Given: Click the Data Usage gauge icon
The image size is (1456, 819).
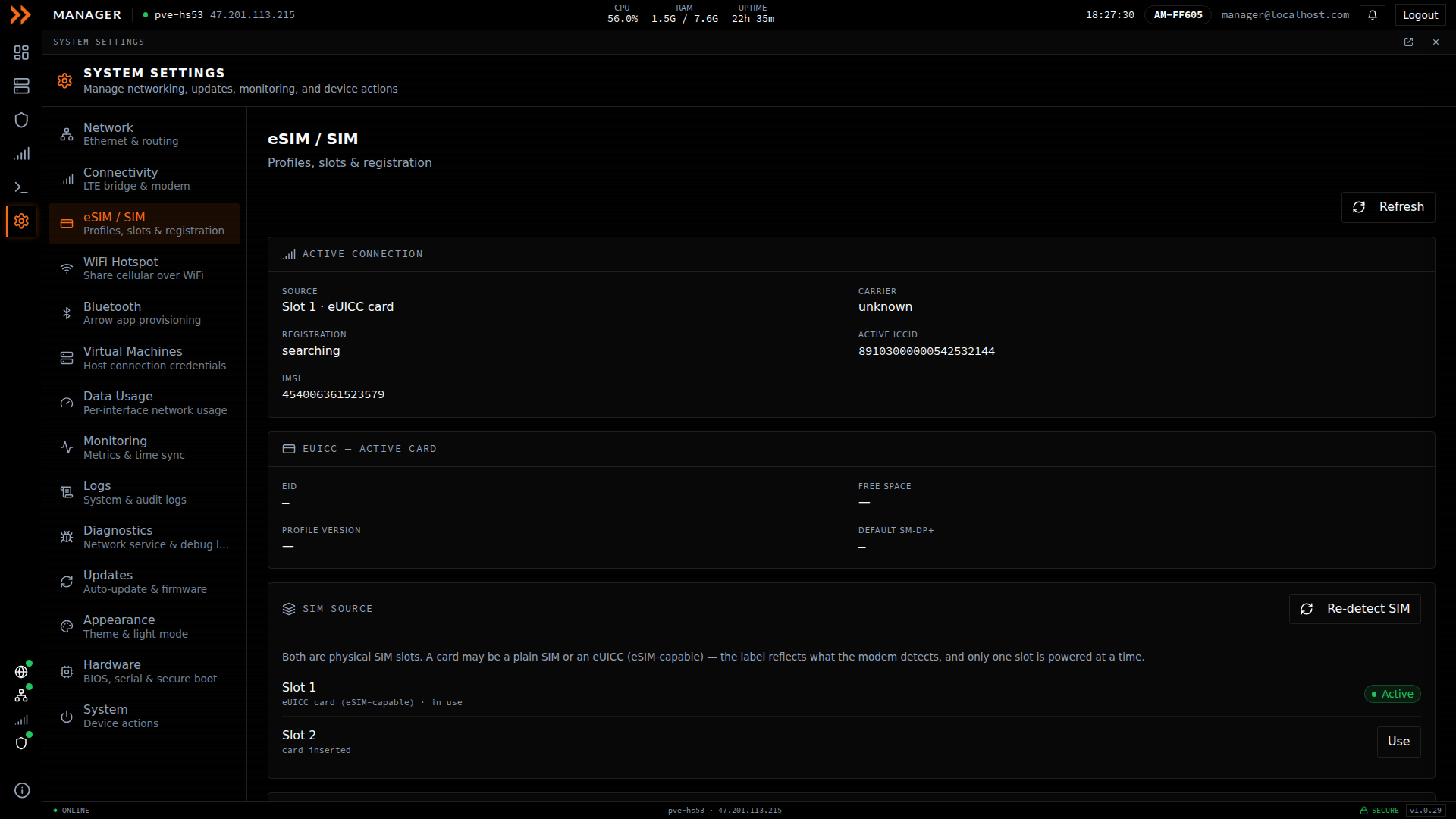Looking at the screenshot, I should tap(67, 403).
